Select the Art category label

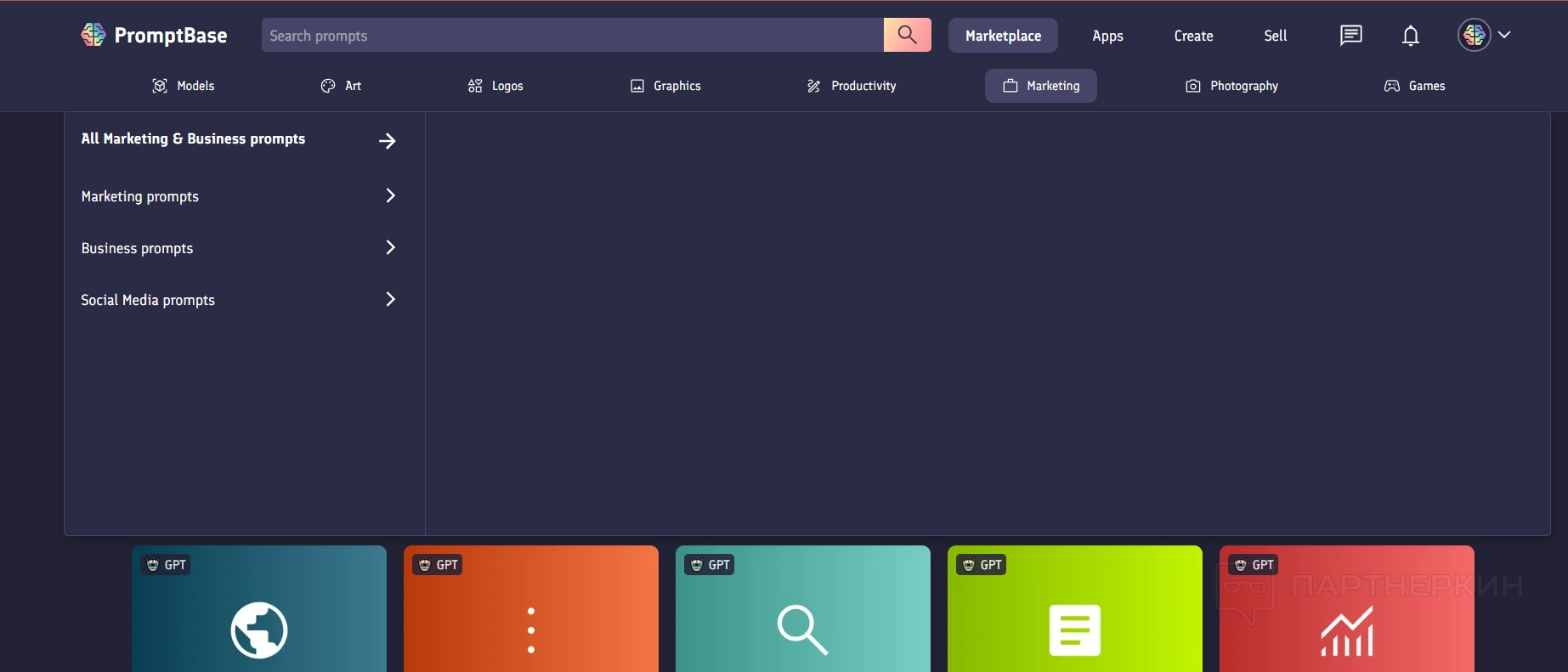tap(354, 86)
